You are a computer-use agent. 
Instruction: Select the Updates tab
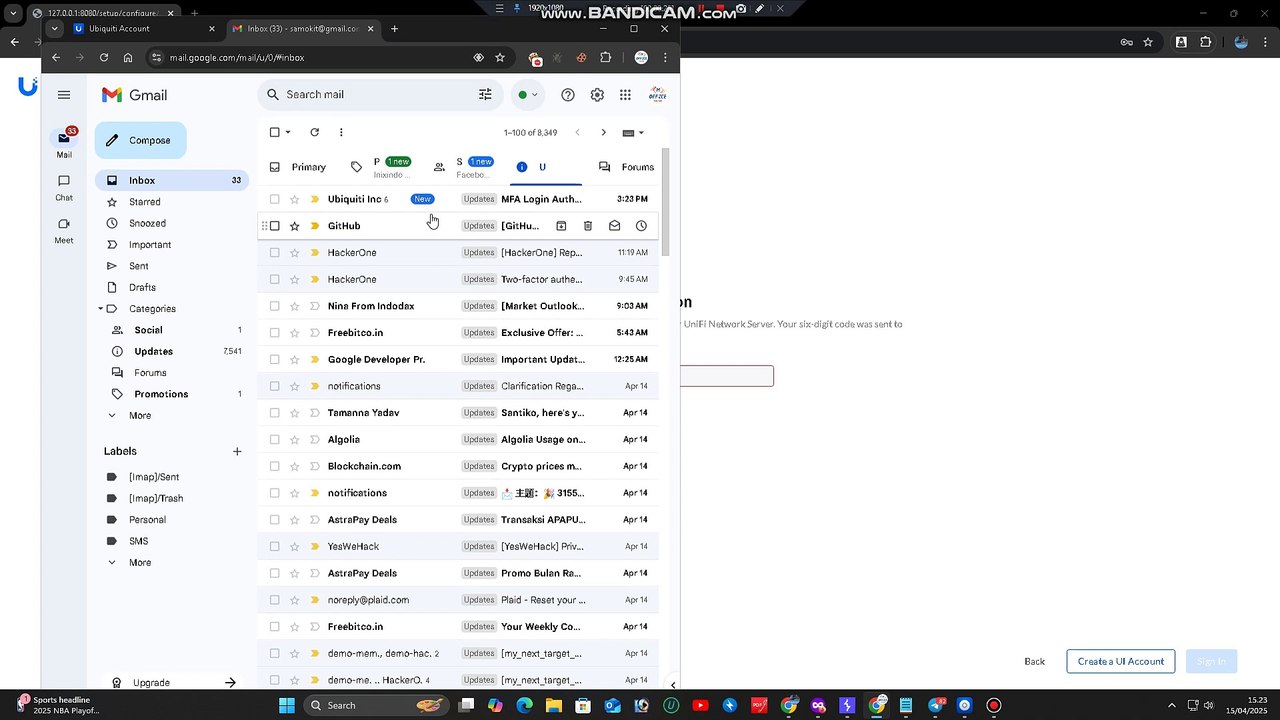[x=545, y=167]
